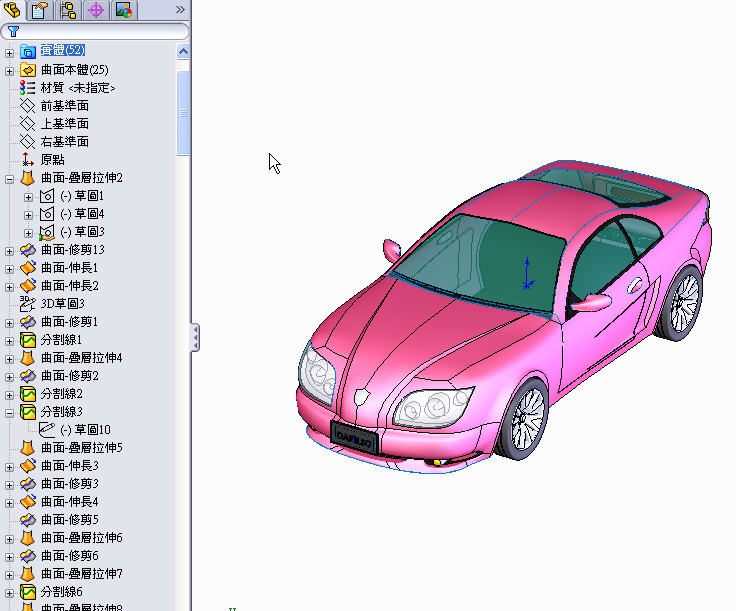Image resolution: width=736 pixels, height=611 pixels.
Task: Select the 曲面本體(25) folder icon
Action: click(x=28, y=70)
